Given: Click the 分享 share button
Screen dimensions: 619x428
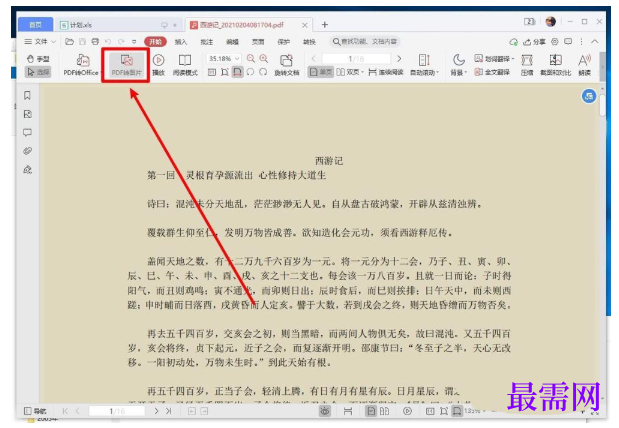Looking at the screenshot, I should click(535, 41).
